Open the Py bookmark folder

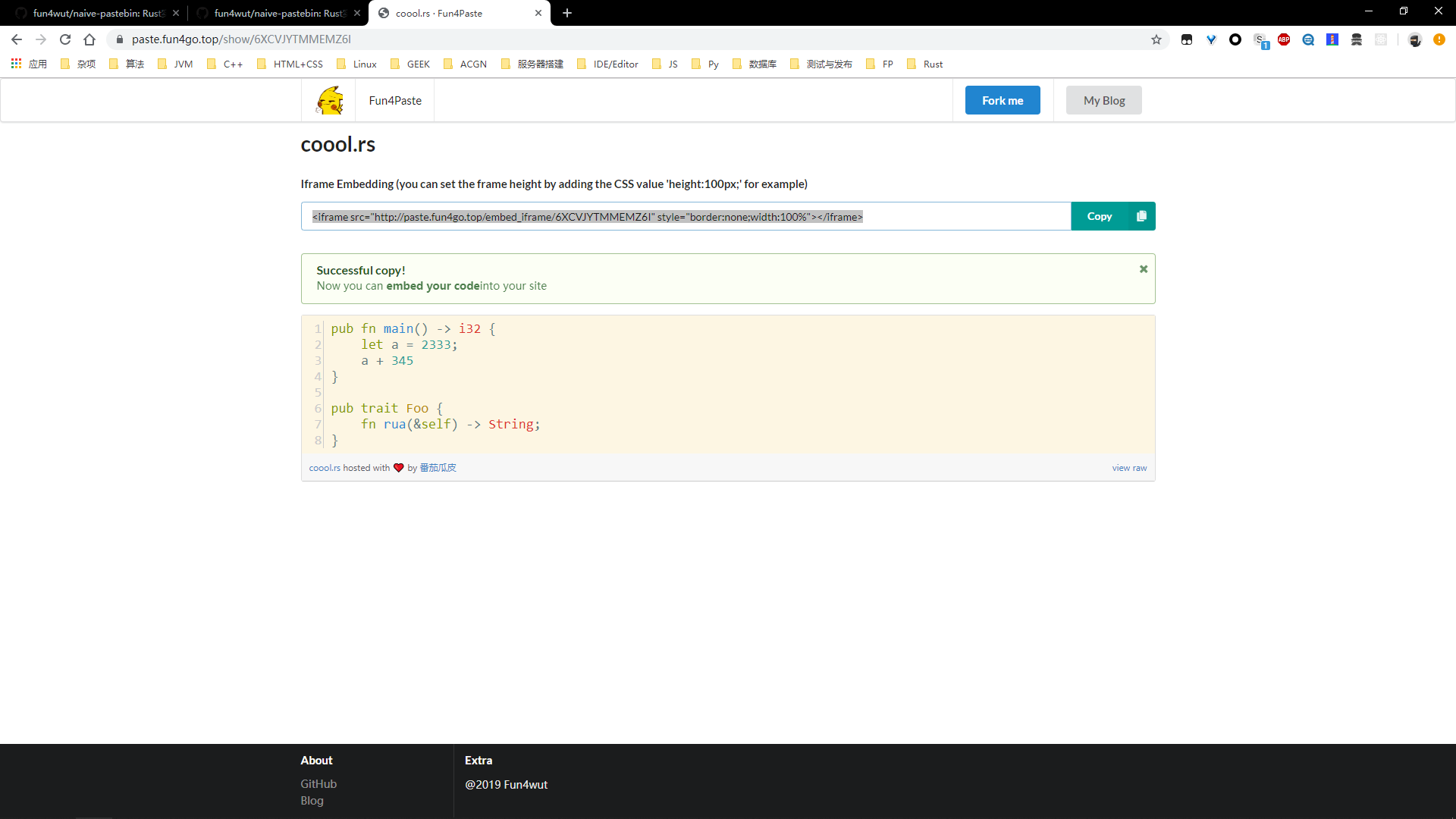click(705, 64)
